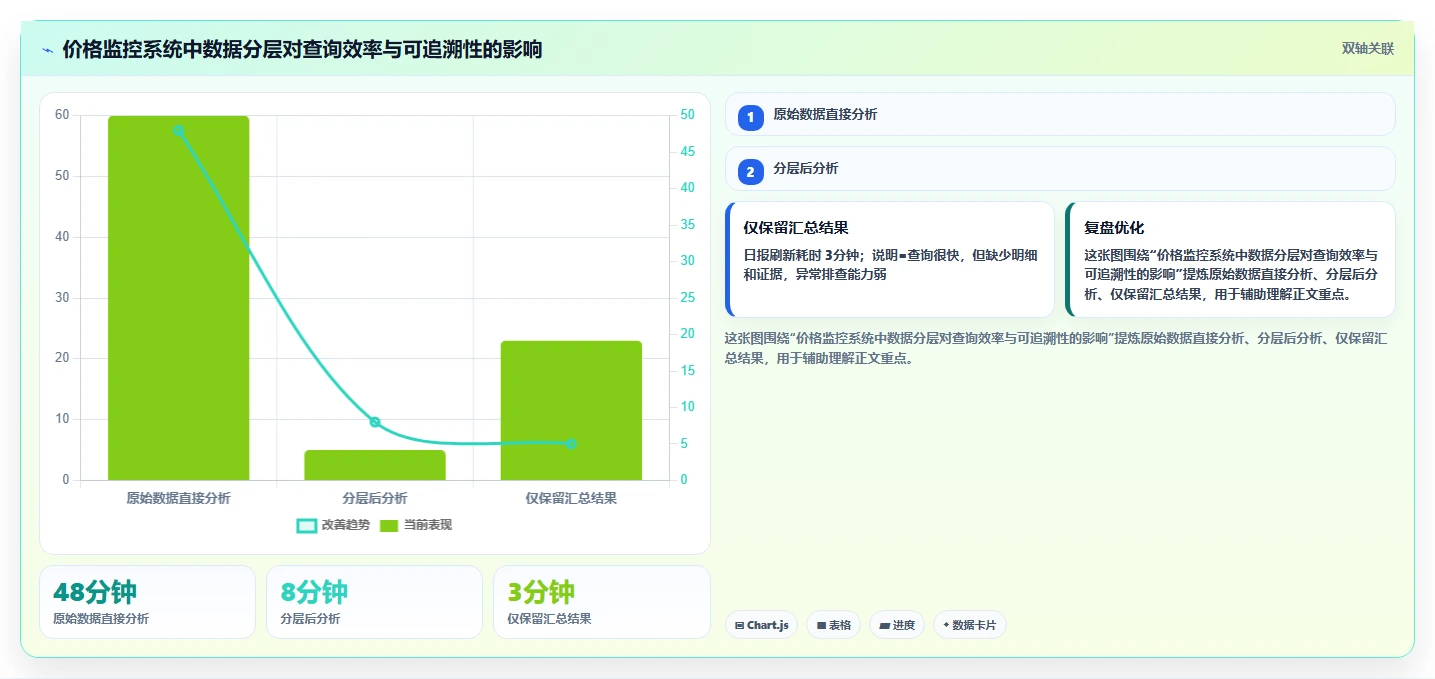Select step 2 number badge

click(751, 172)
